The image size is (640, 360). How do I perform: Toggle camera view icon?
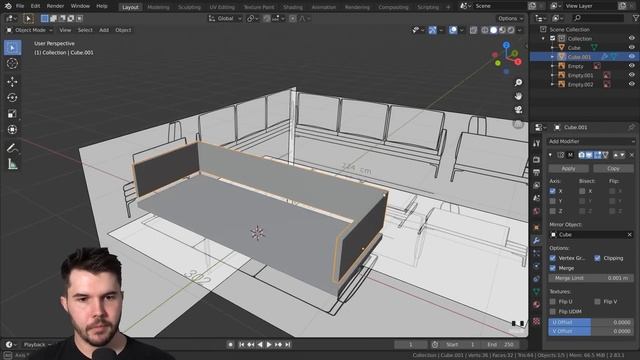518,109
